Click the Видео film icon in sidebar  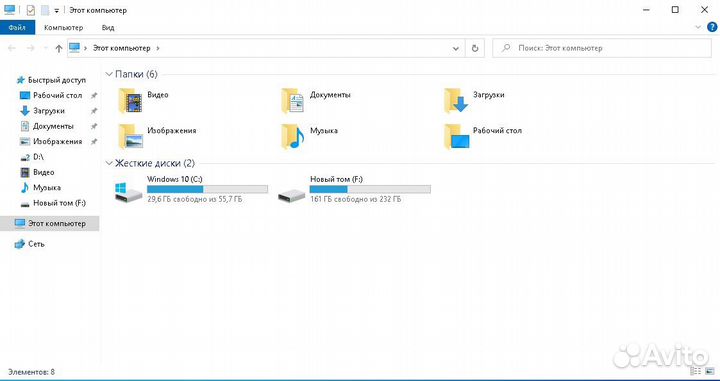click(x=25, y=172)
